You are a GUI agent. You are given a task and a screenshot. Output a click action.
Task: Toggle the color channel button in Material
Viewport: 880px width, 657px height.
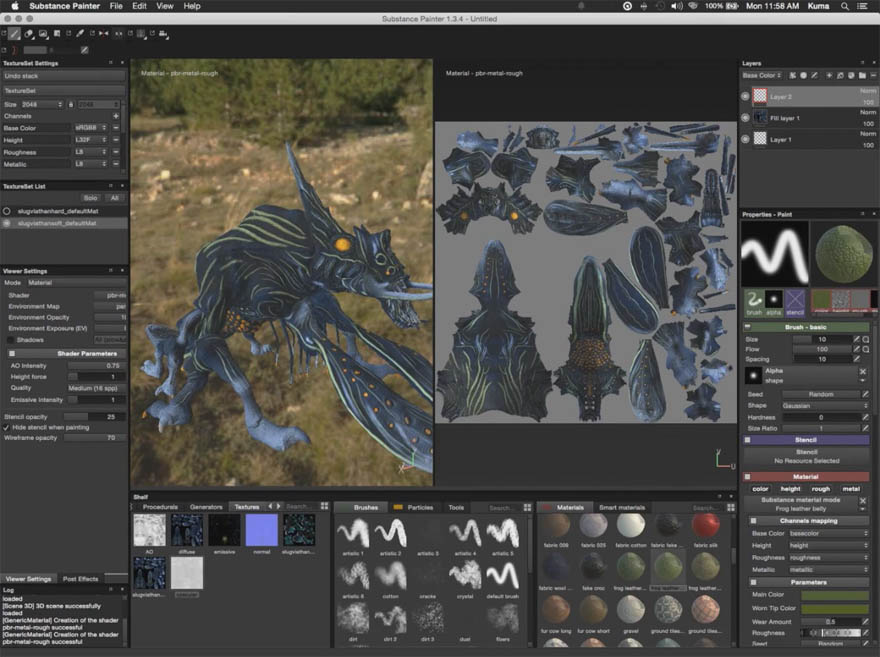pyautogui.click(x=760, y=489)
